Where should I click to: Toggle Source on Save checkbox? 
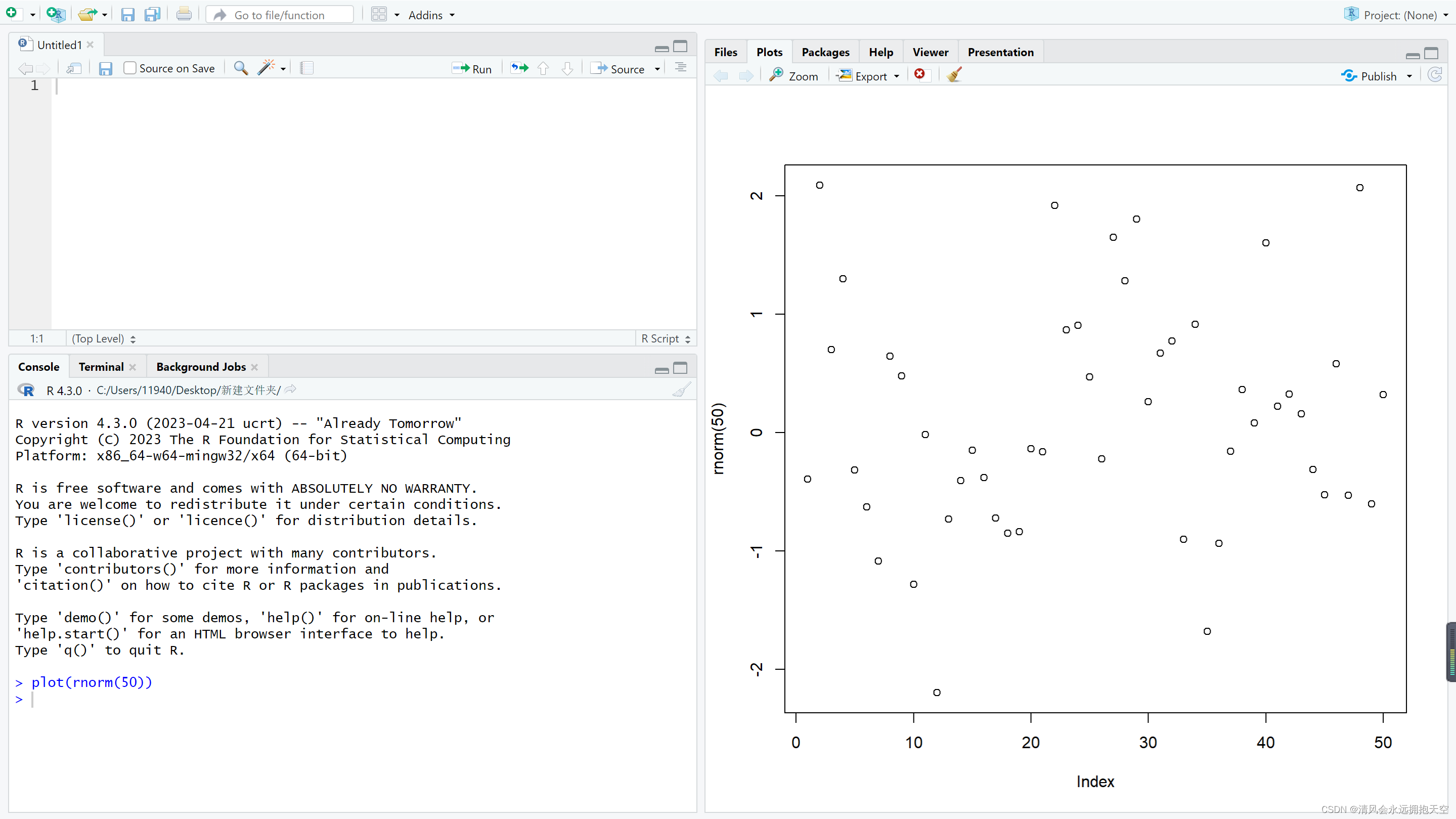tap(129, 68)
